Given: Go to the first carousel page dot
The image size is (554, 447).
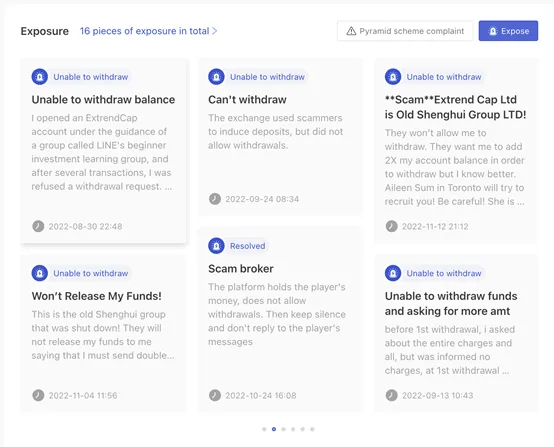Looking at the screenshot, I should 264,429.
